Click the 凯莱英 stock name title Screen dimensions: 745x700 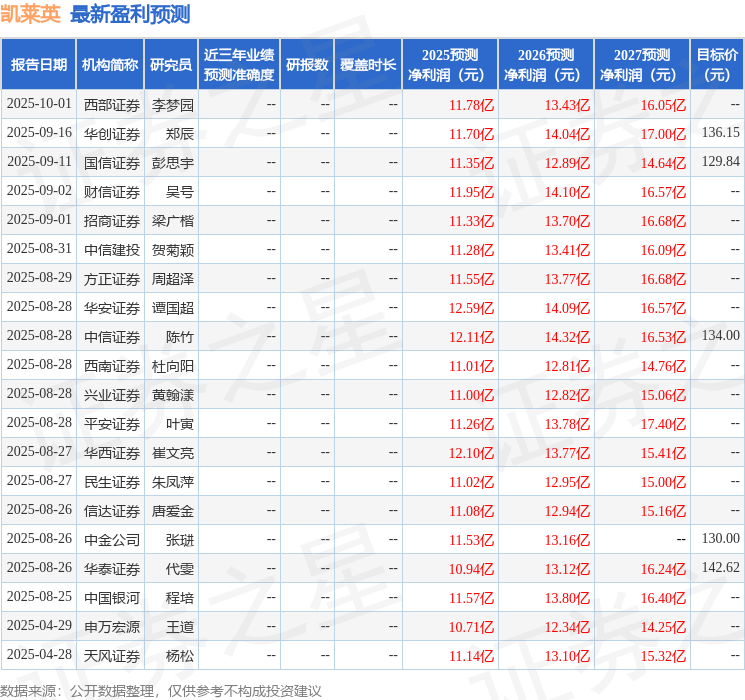pos(30,14)
